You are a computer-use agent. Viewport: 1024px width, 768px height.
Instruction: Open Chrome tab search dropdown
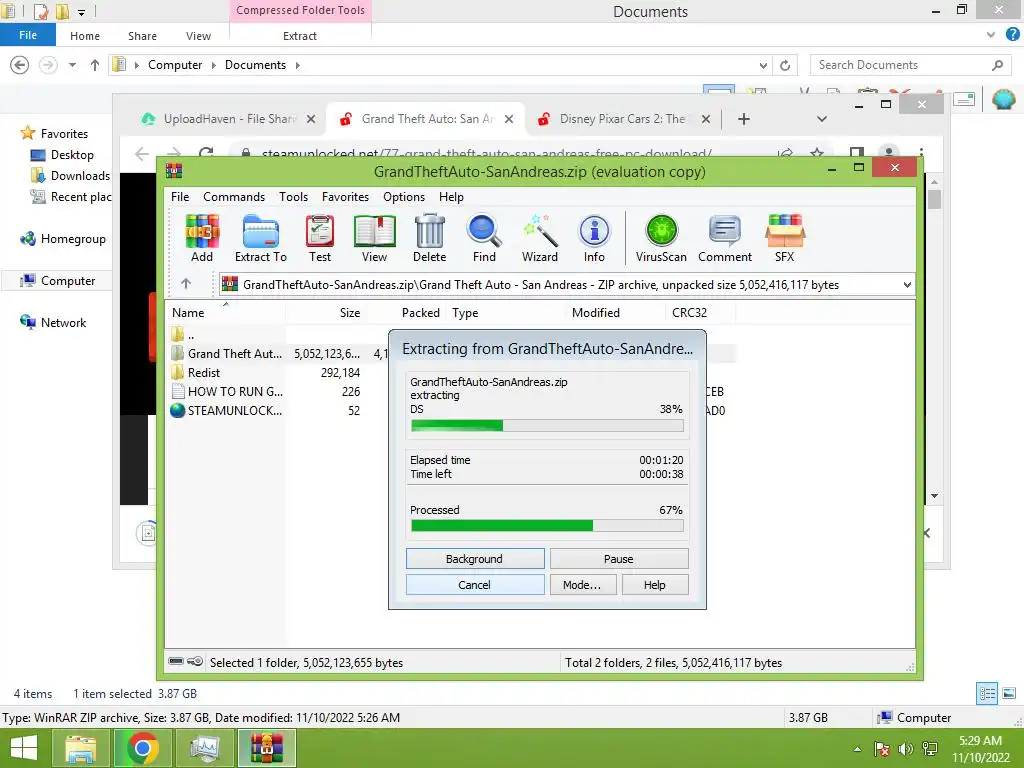(822, 119)
